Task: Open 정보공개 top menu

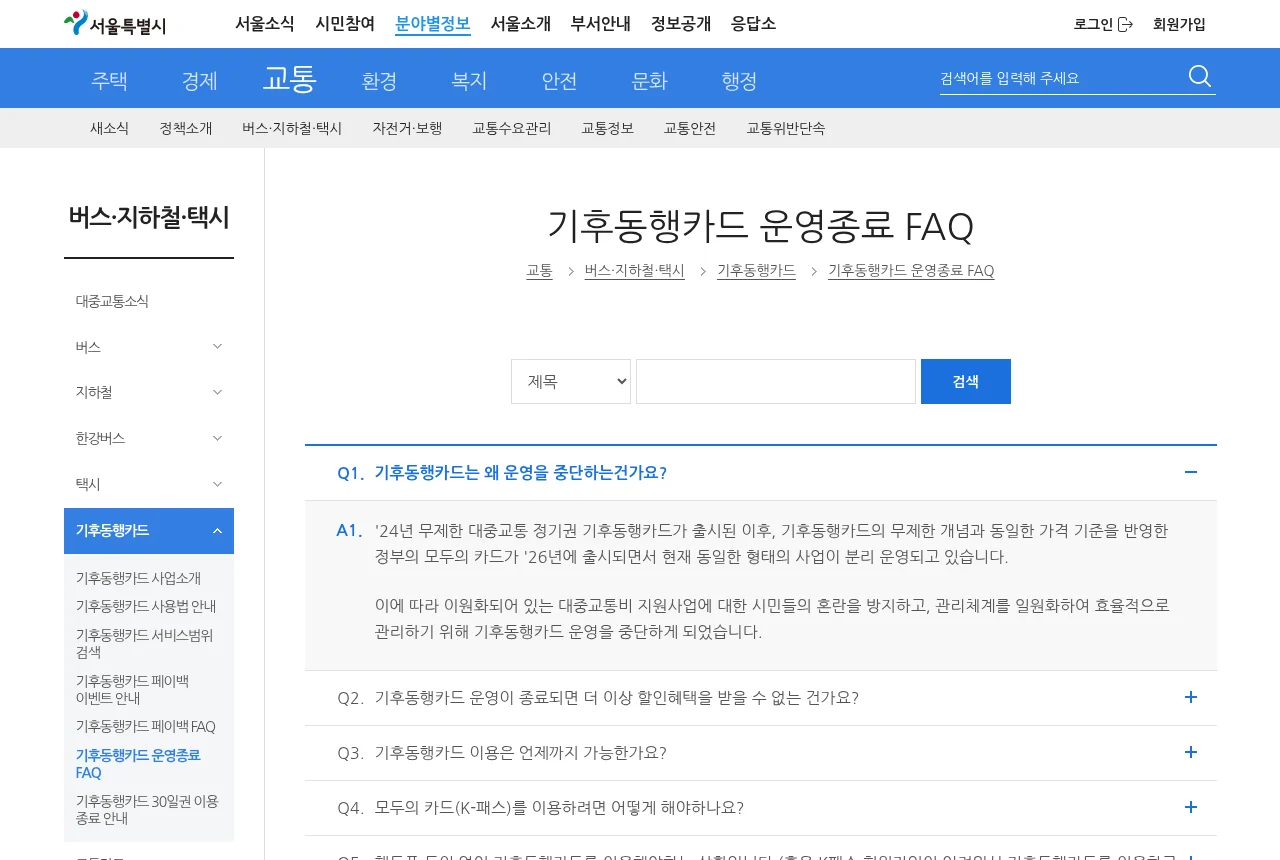Action: coord(681,24)
